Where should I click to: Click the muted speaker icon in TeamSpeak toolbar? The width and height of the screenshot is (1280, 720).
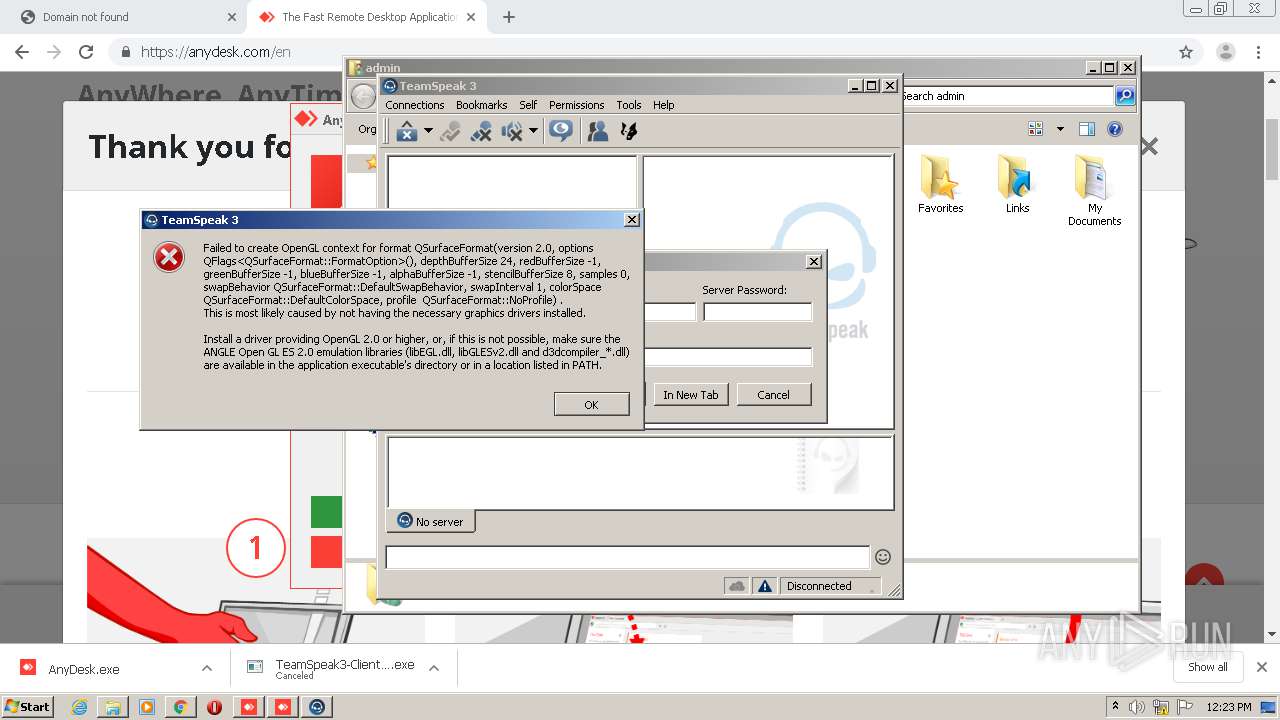pyautogui.click(x=512, y=131)
